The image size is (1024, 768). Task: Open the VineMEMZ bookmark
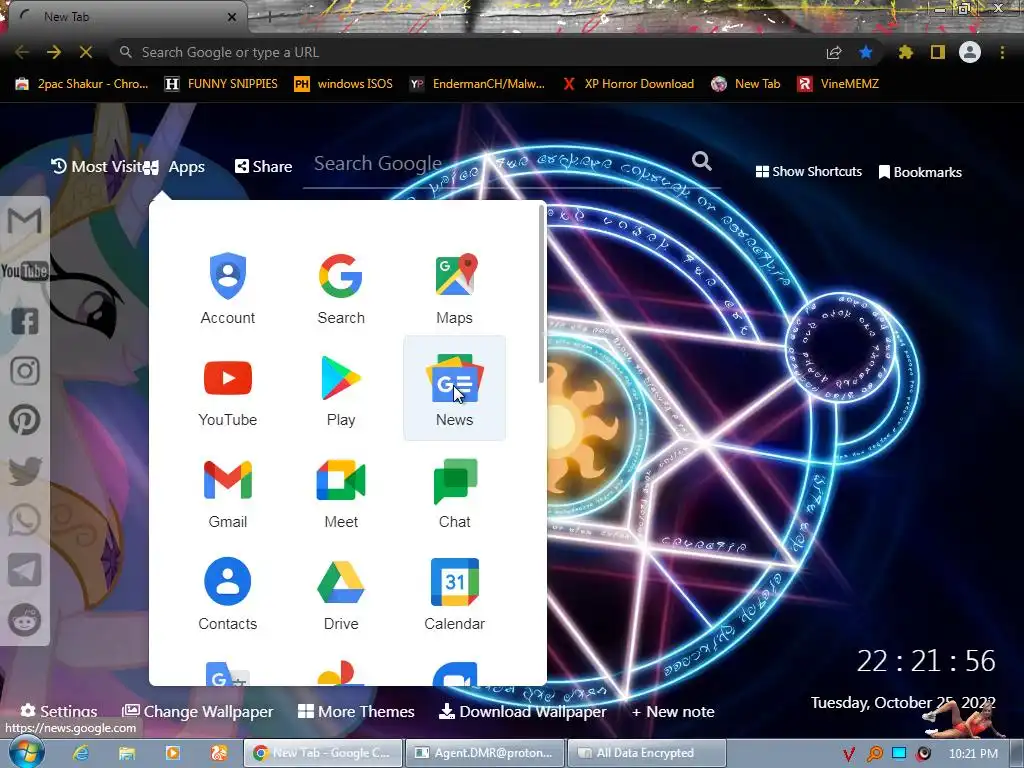point(839,84)
